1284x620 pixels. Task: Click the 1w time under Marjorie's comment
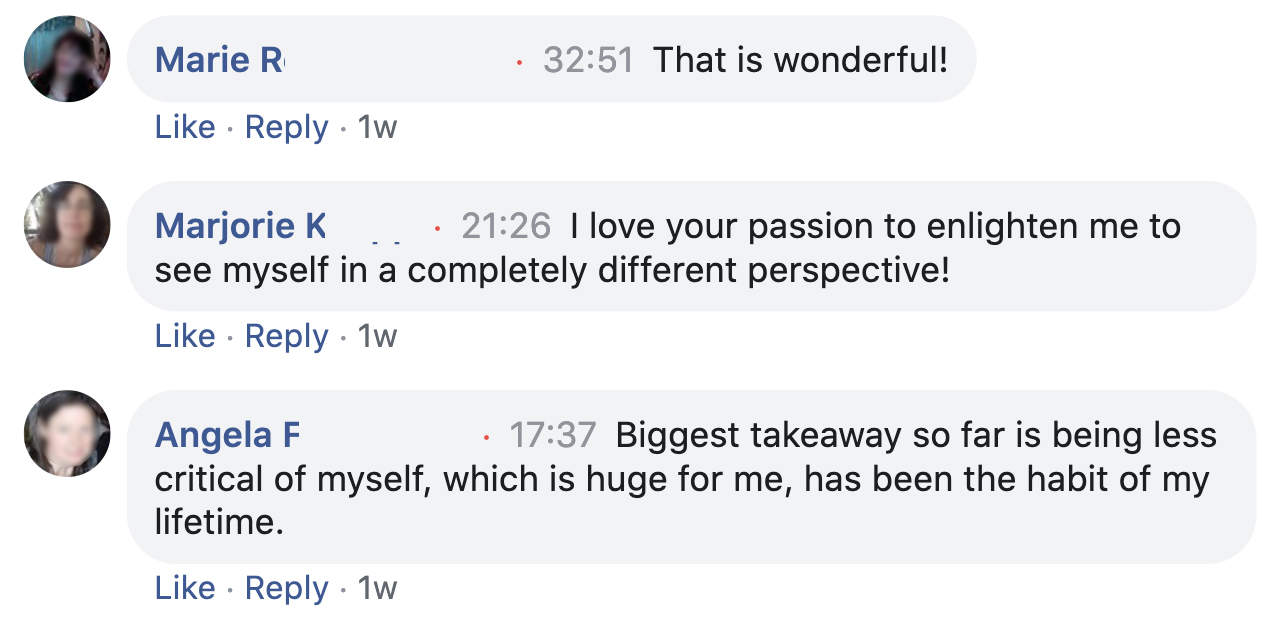tap(377, 336)
